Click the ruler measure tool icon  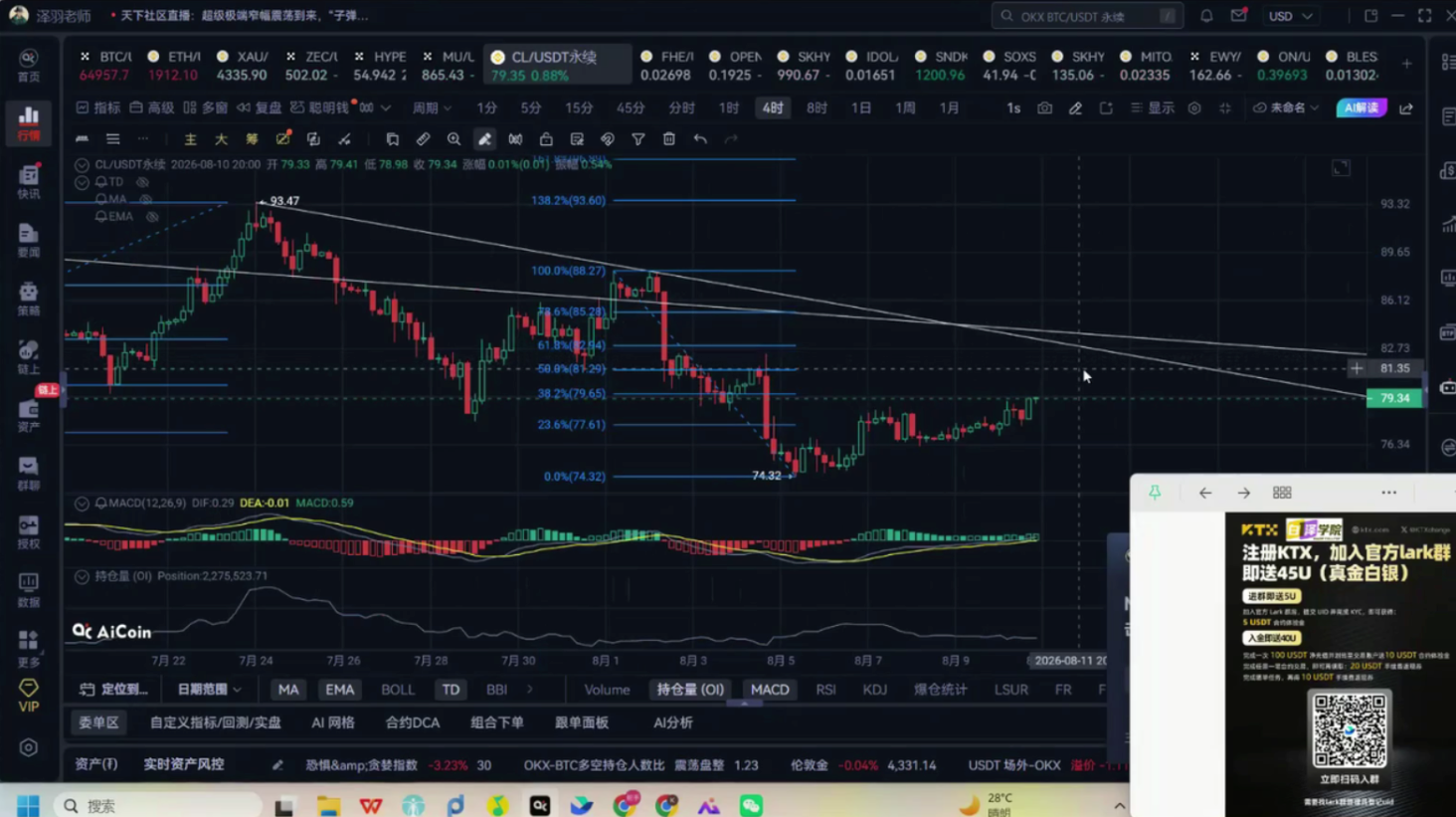click(x=423, y=139)
